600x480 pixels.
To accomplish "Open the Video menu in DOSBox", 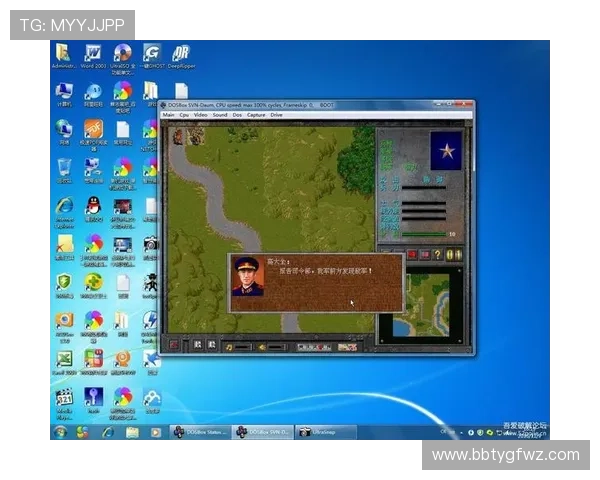I will pos(200,115).
